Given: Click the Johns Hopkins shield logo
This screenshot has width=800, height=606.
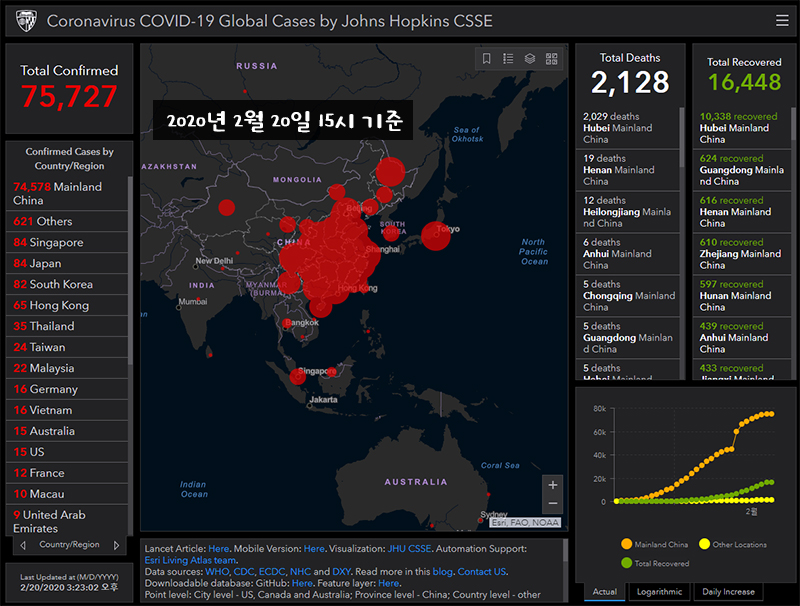Looking at the screenshot, I should [26, 21].
